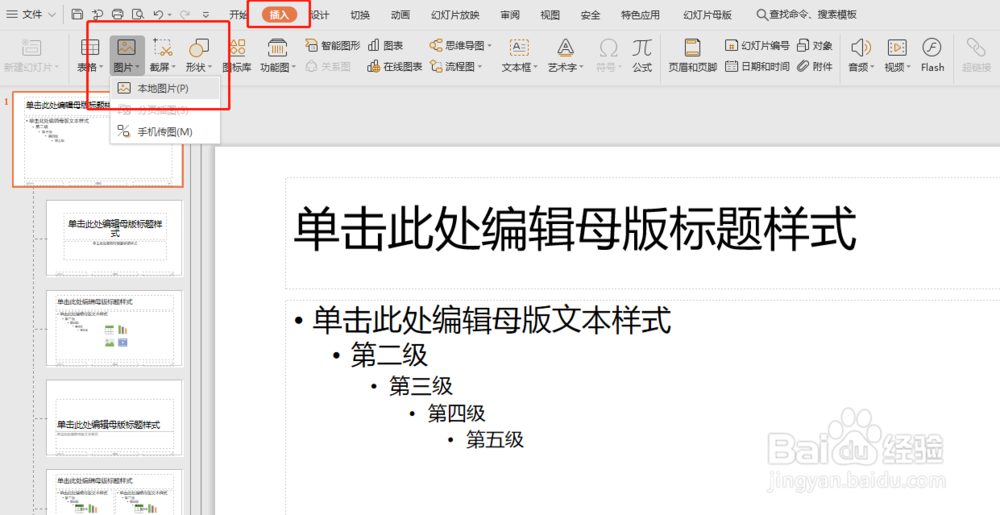
Task: Insert 幻灯片编号 slide number
Action: 757,45
